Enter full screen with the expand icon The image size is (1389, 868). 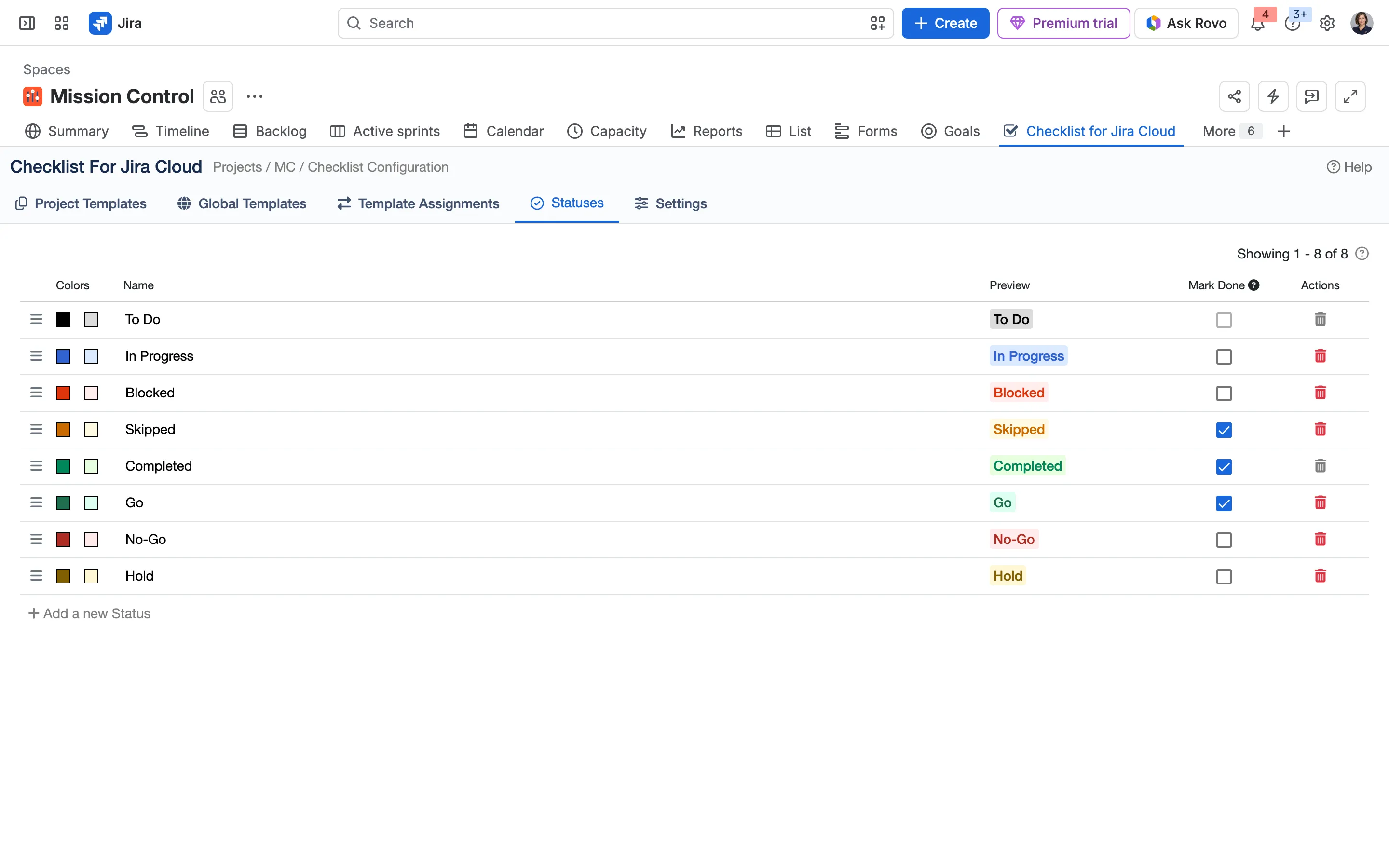[1350, 96]
